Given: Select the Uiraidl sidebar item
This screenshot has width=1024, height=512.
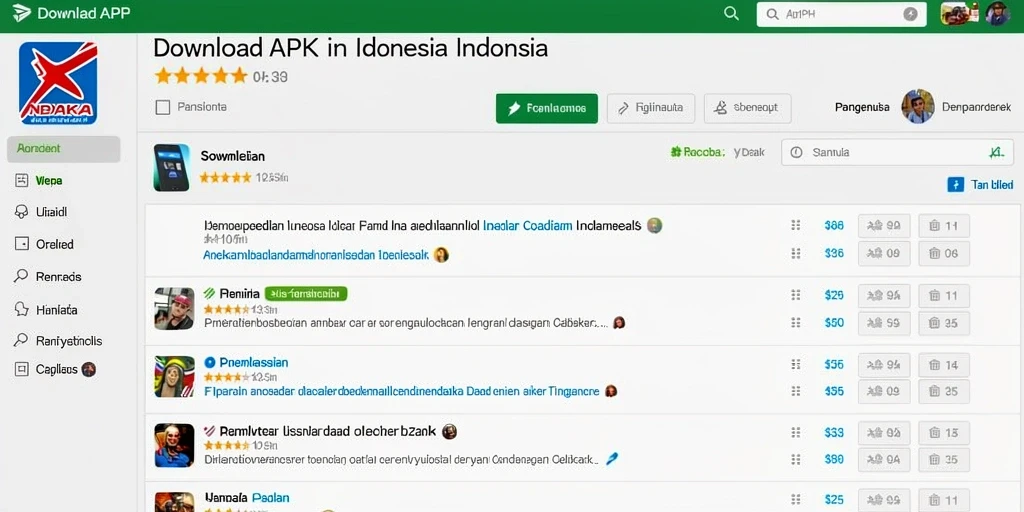Looking at the screenshot, I should pos(40,212).
